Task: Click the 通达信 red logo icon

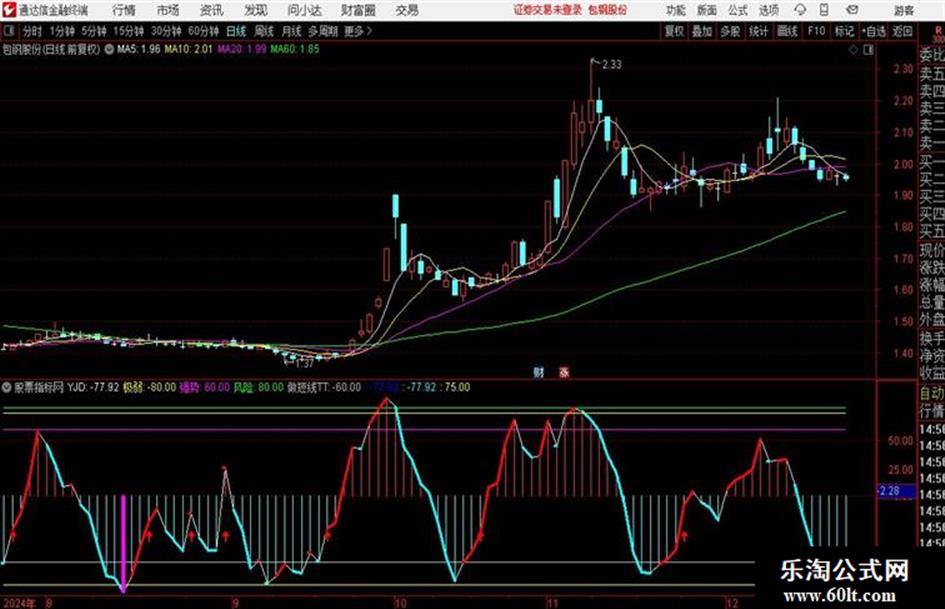Action: click(x=9, y=10)
